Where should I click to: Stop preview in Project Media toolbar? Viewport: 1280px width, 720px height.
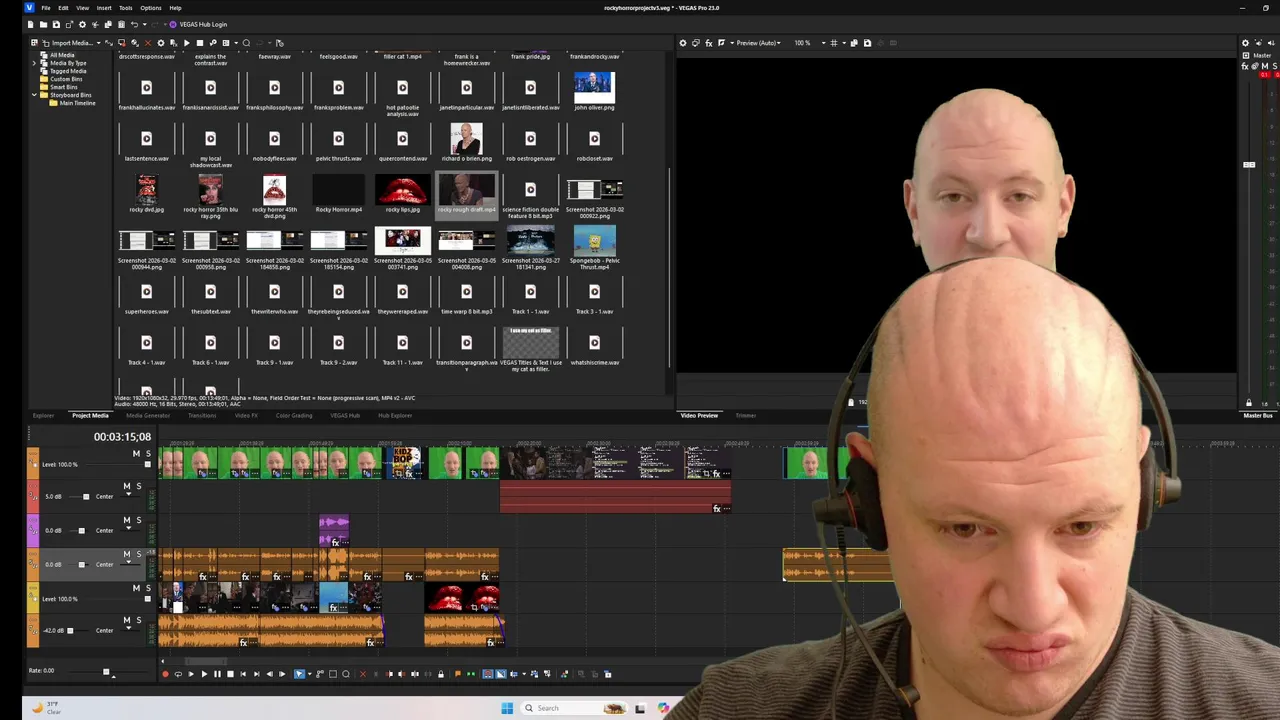point(200,43)
